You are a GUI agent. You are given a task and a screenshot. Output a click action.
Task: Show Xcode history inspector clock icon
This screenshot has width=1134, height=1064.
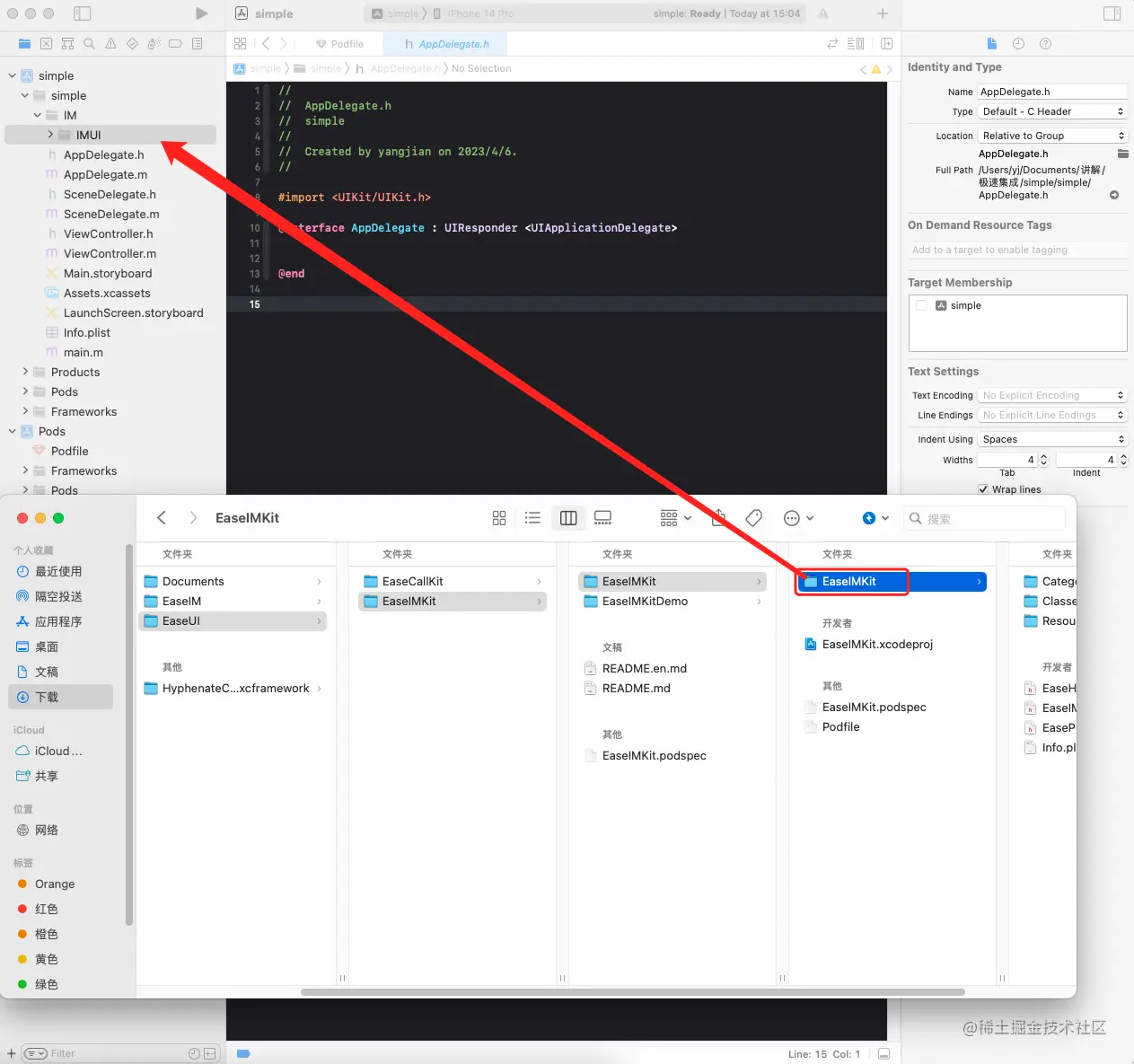[1018, 43]
